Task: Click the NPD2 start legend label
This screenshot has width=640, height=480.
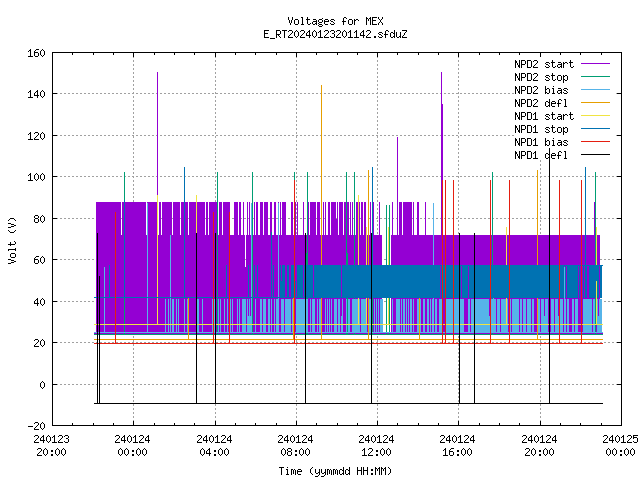Action: point(544,64)
